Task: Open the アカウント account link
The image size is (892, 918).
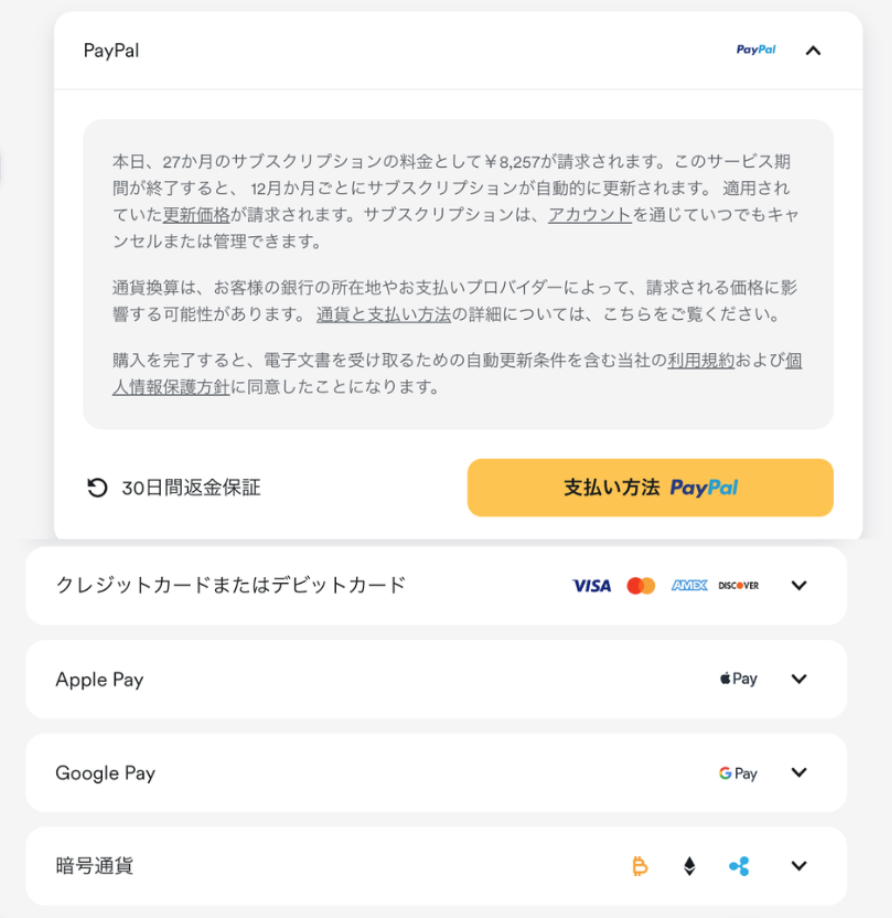Action: pos(589,214)
